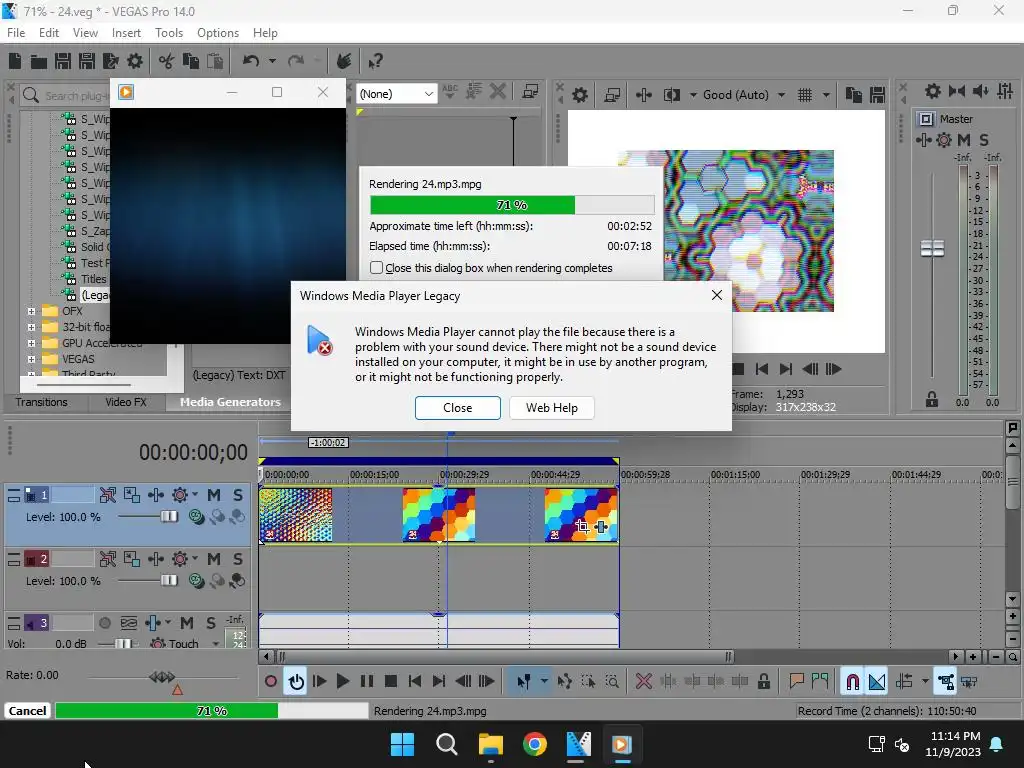Open the Touch automation mode dropdown
The image size is (1024, 768).
216,644
